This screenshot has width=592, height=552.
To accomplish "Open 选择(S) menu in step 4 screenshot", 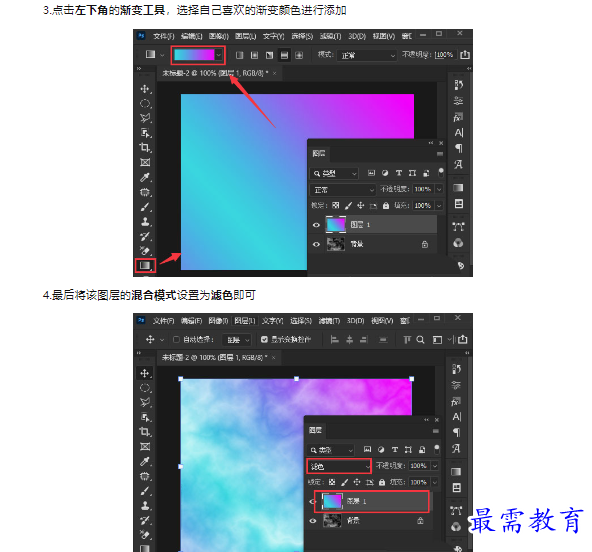I will pyautogui.click(x=301, y=321).
